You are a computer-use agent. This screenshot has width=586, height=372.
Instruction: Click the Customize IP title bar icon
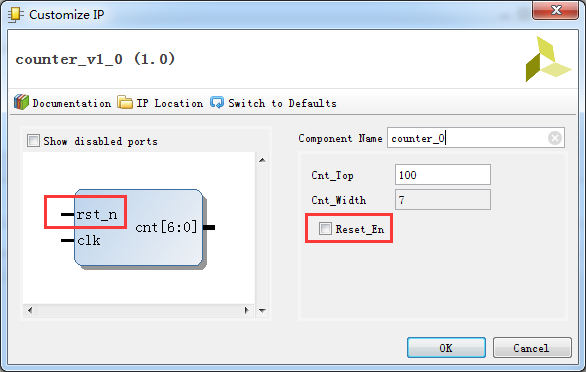coord(16,15)
